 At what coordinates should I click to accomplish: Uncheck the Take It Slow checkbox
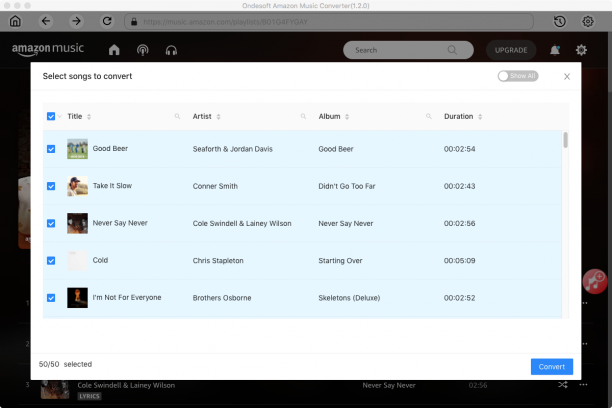tap(51, 186)
